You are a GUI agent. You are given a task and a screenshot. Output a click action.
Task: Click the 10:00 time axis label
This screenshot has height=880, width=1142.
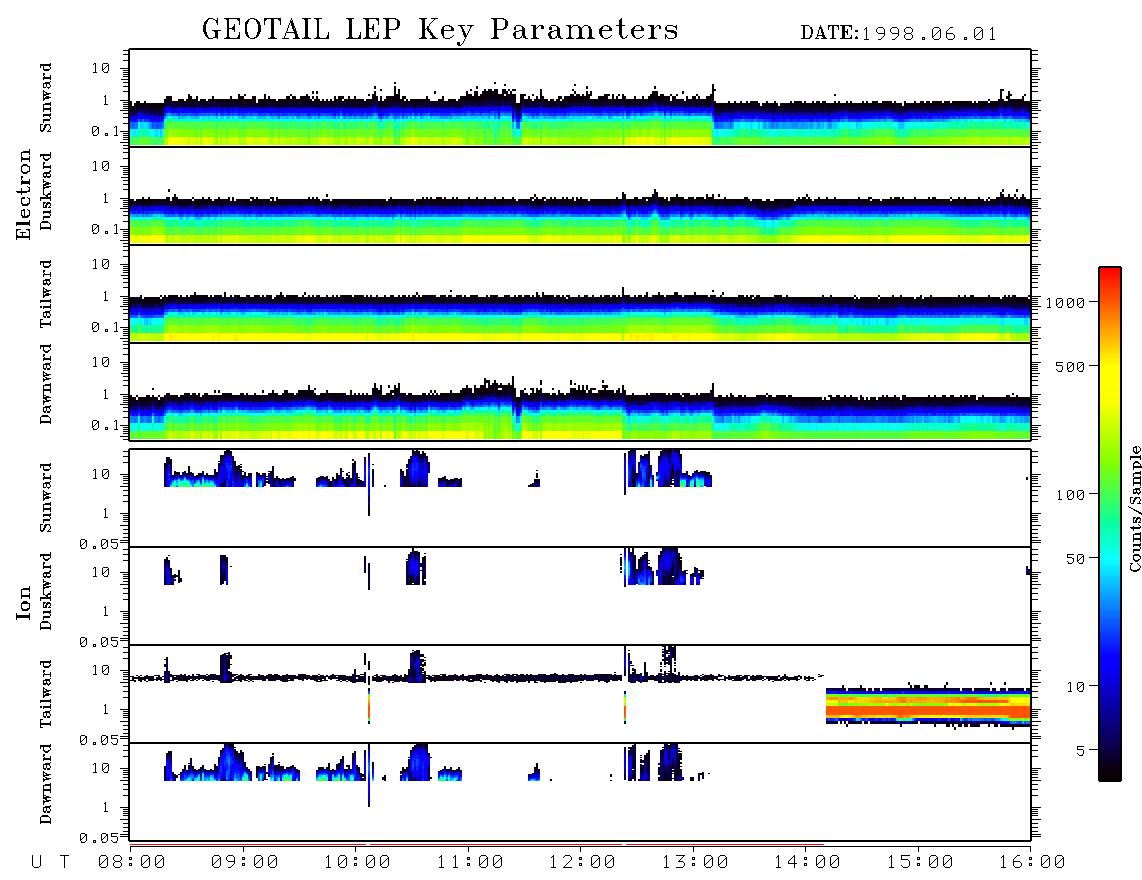pos(357,863)
